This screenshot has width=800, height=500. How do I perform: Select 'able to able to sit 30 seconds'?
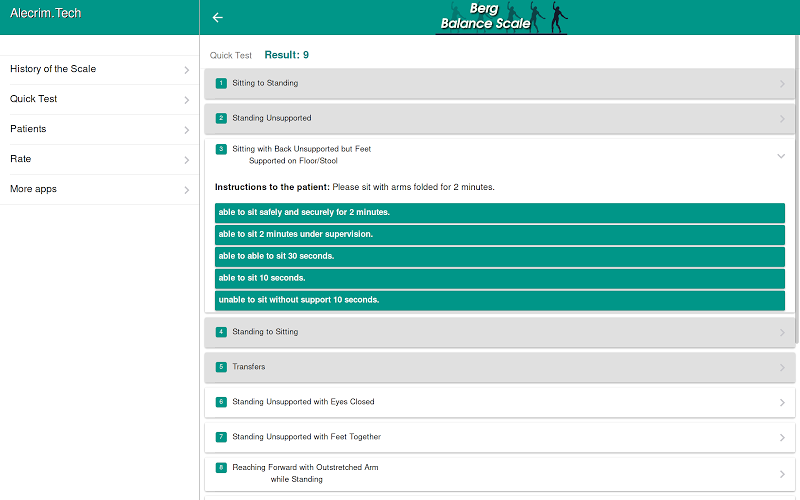499,257
